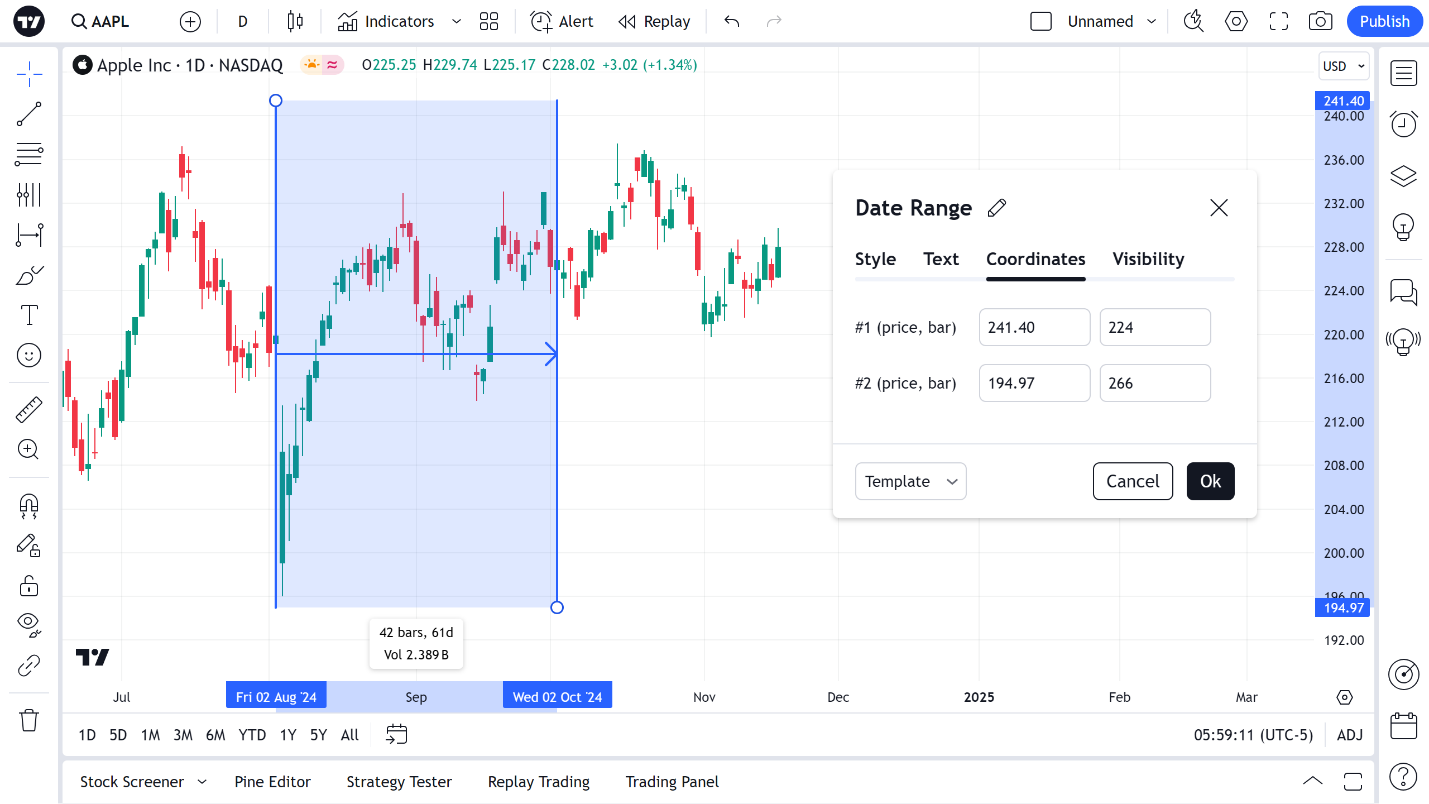The height and width of the screenshot is (804, 1429).
Task: Open the Help Center question icon
Action: pos(1404,776)
